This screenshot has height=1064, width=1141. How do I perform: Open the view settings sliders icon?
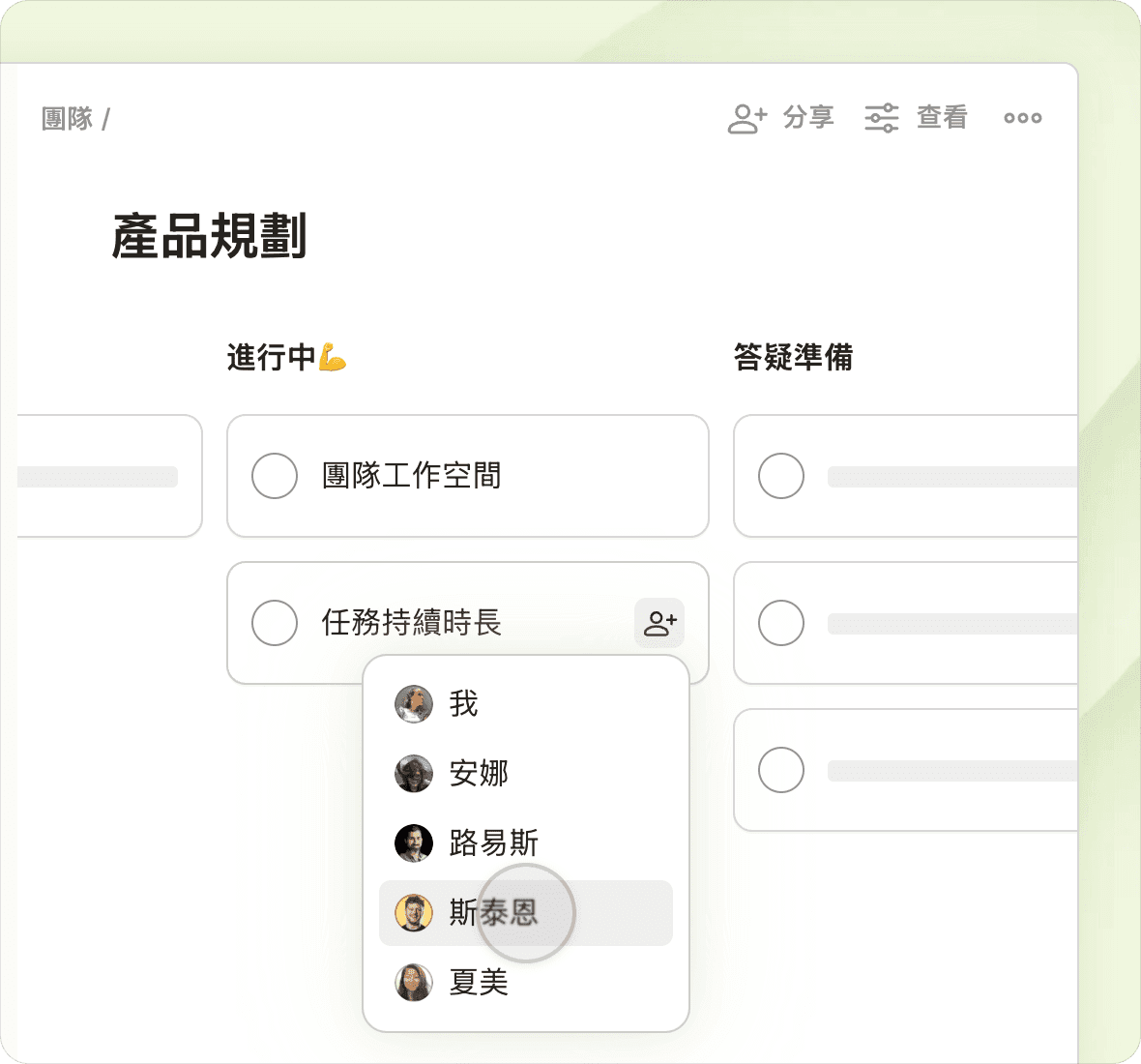pos(881,118)
